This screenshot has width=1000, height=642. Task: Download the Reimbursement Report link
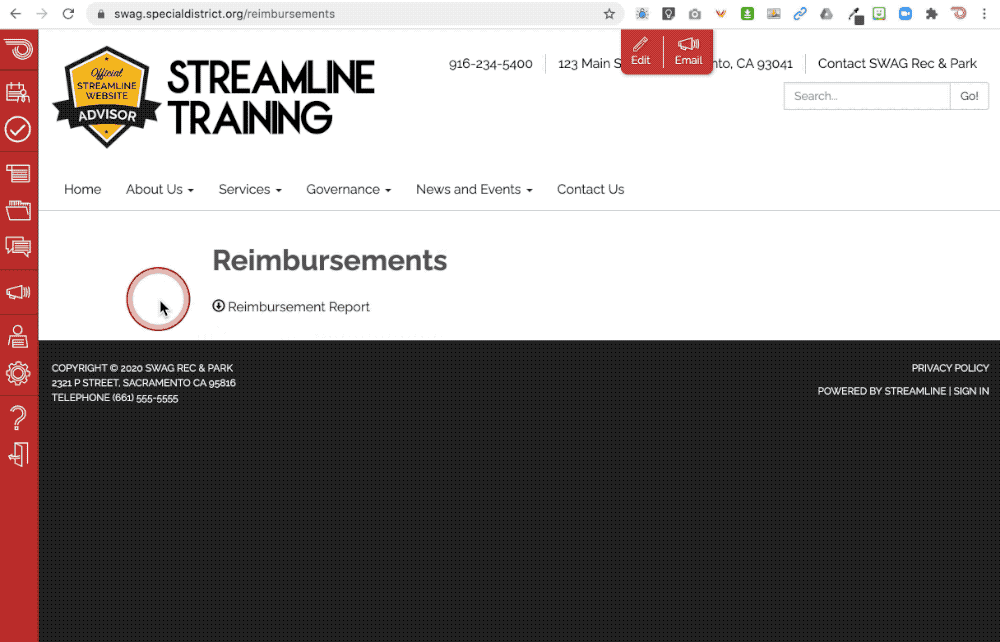click(x=291, y=307)
